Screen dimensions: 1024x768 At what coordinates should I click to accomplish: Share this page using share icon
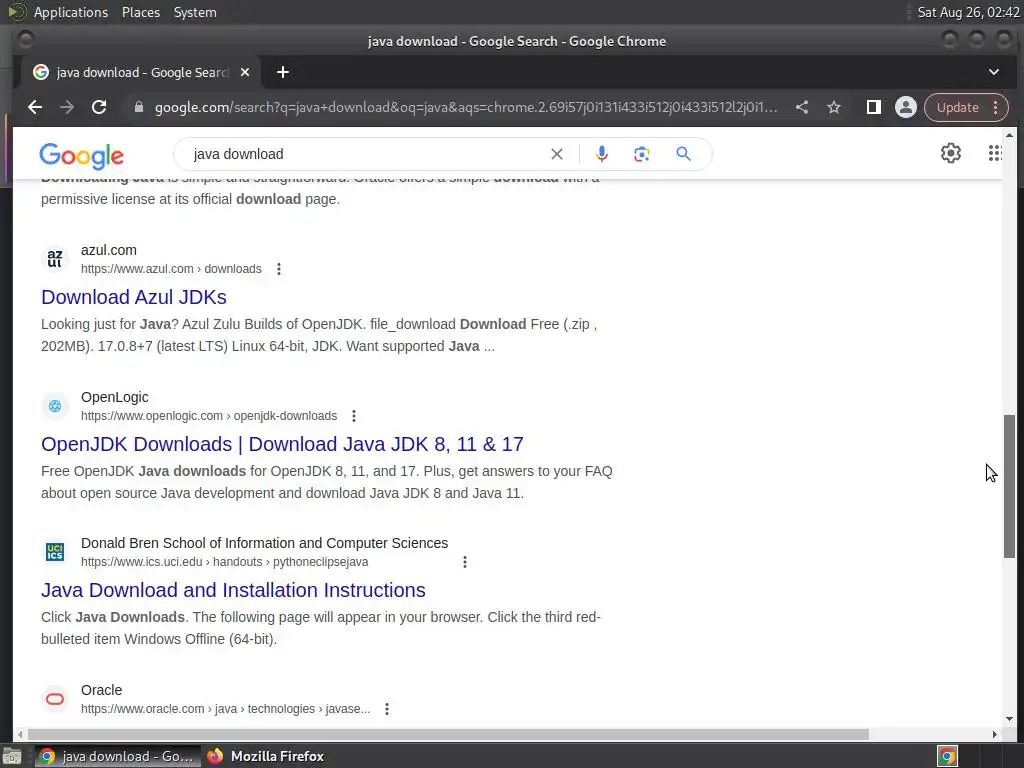[802, 107]
